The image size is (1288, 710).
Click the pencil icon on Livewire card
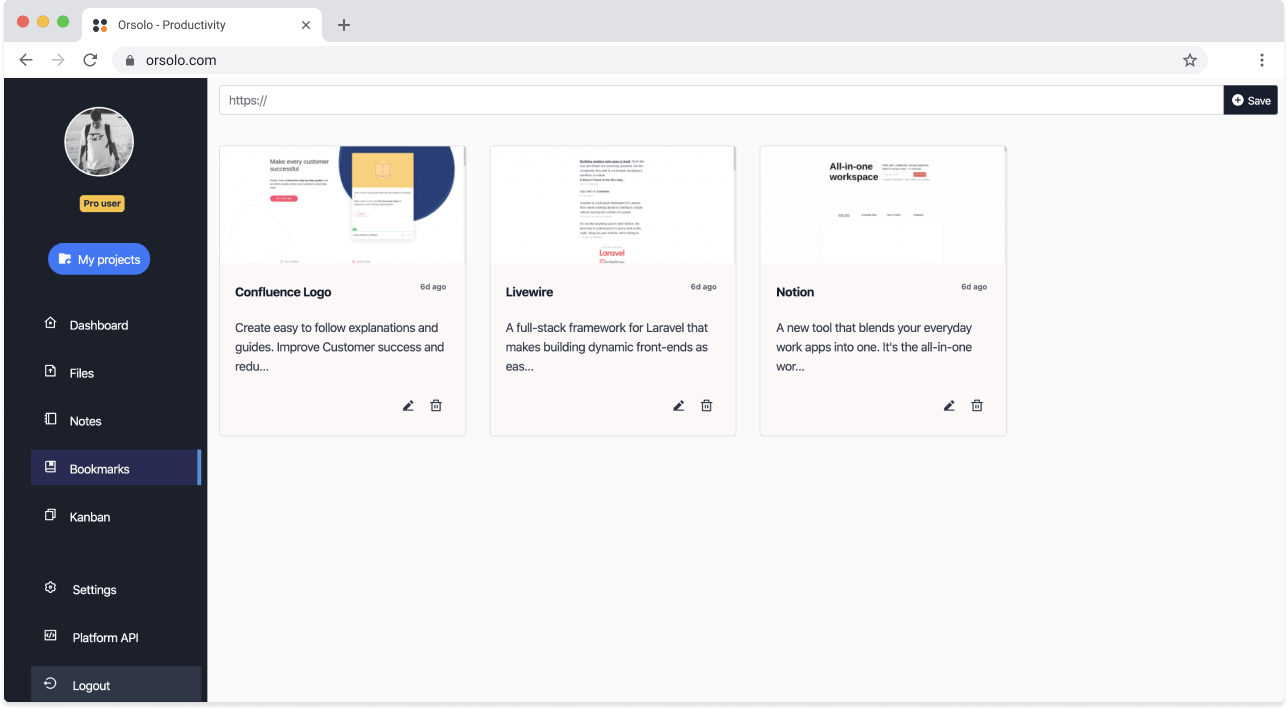[679, 405]
